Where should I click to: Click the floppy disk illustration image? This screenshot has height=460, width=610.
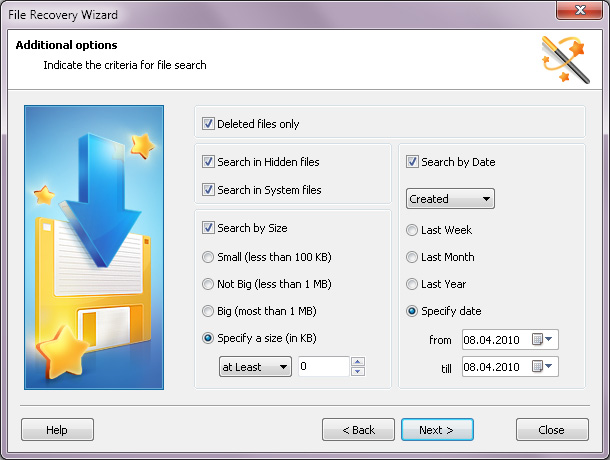94,247
